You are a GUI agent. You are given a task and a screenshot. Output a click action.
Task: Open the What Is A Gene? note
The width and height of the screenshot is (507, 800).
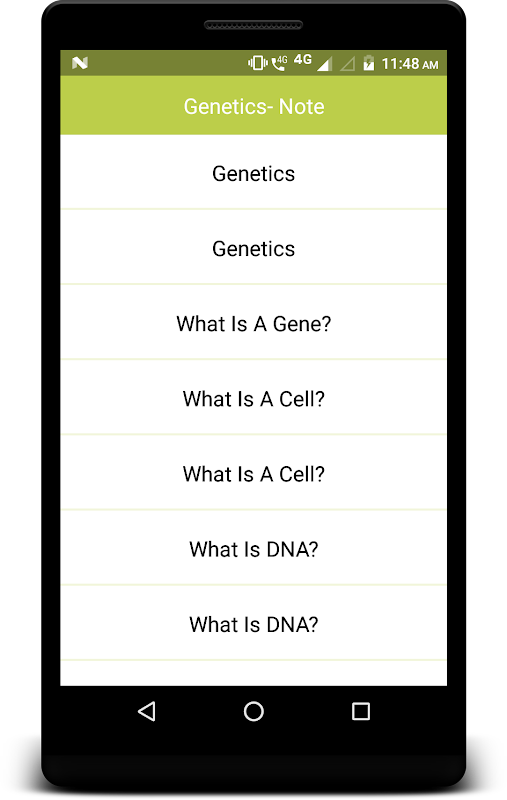pyautogui.click(x=254, y=322)
